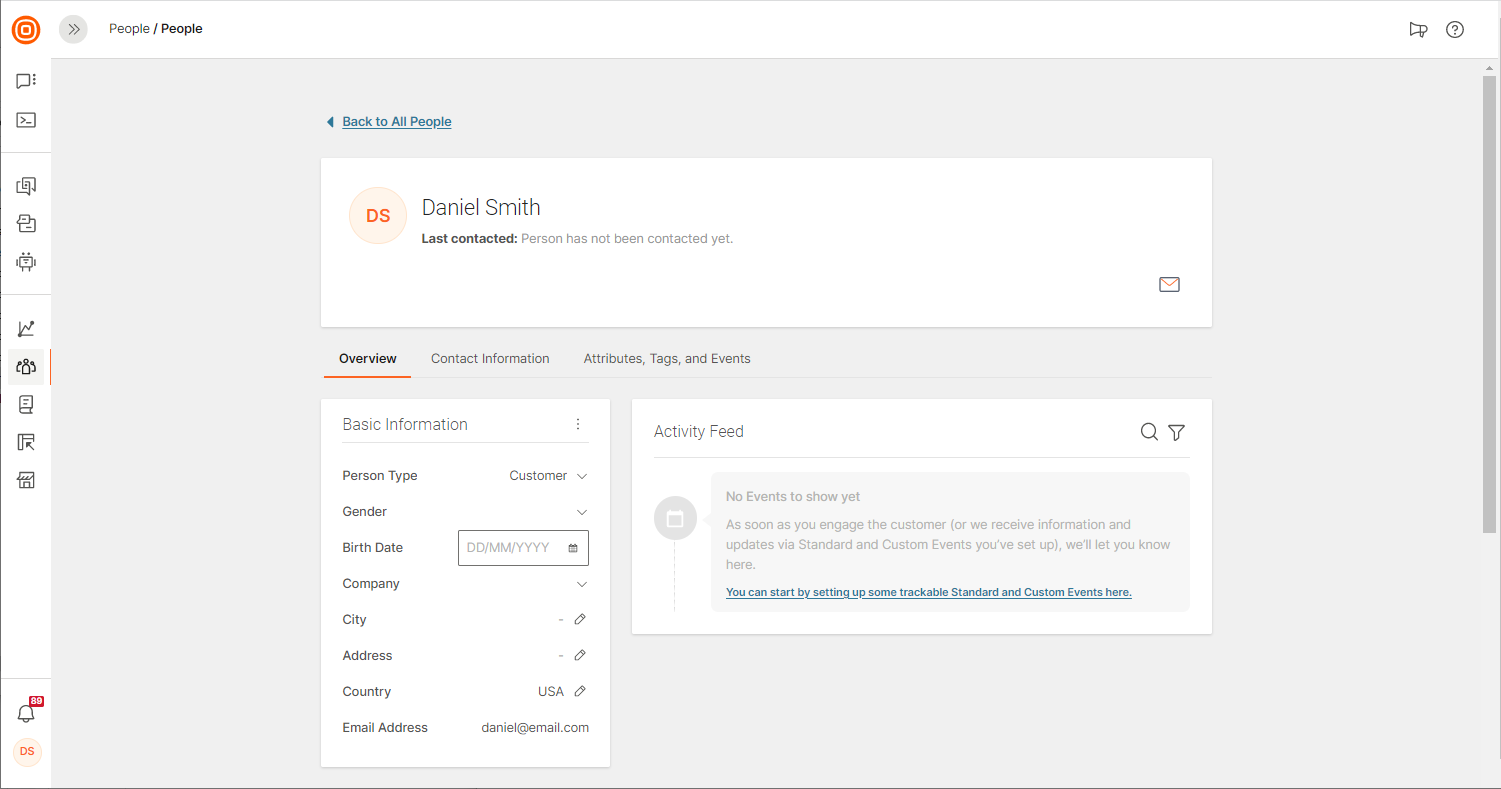Click the help question mark icon
The height and width of the screenshot is (789, 1501).
tap(1455, 29)
